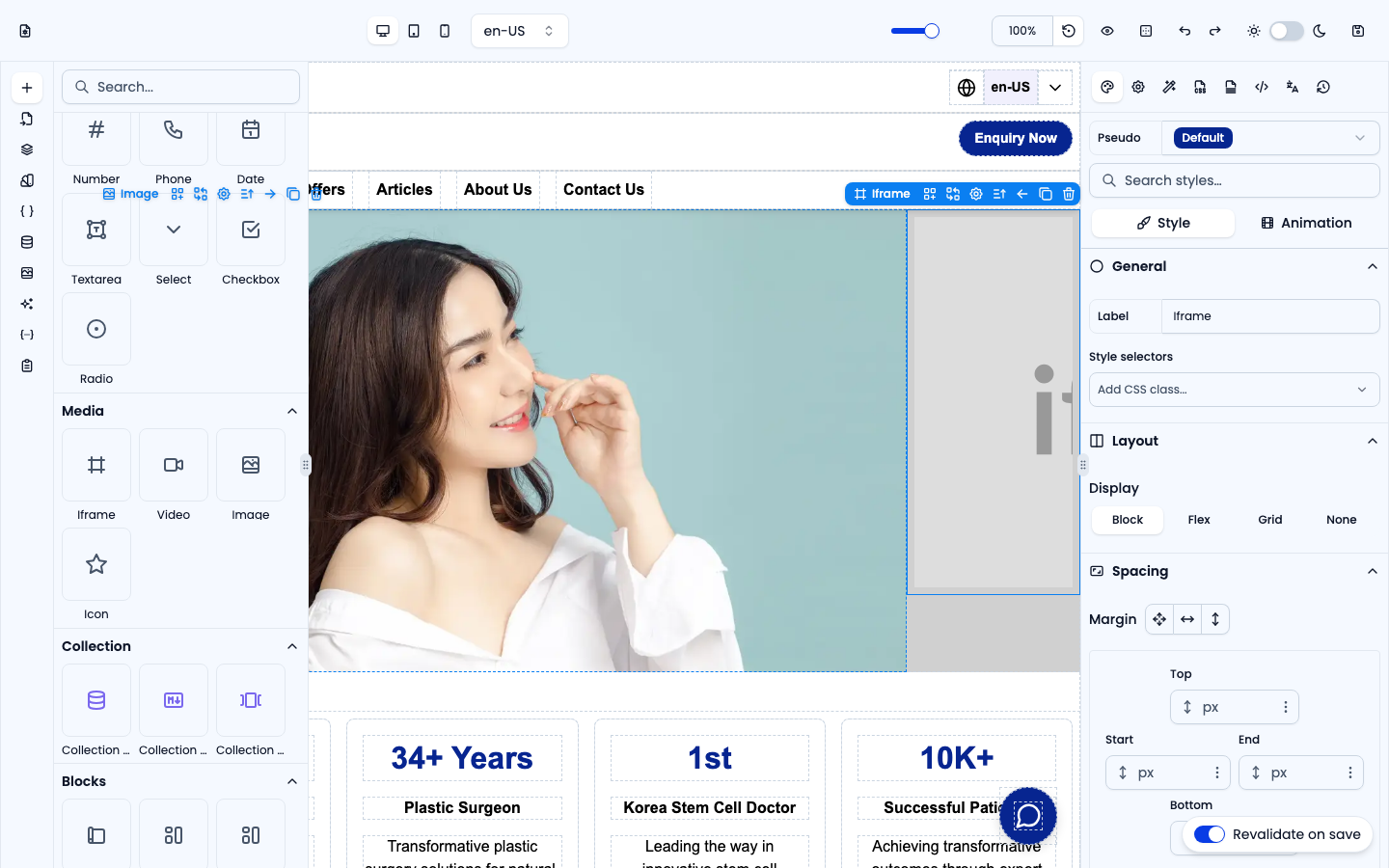Switch to tablet viewport icon
Screen dimensions: 1389x868
click(x=414, y=31)
